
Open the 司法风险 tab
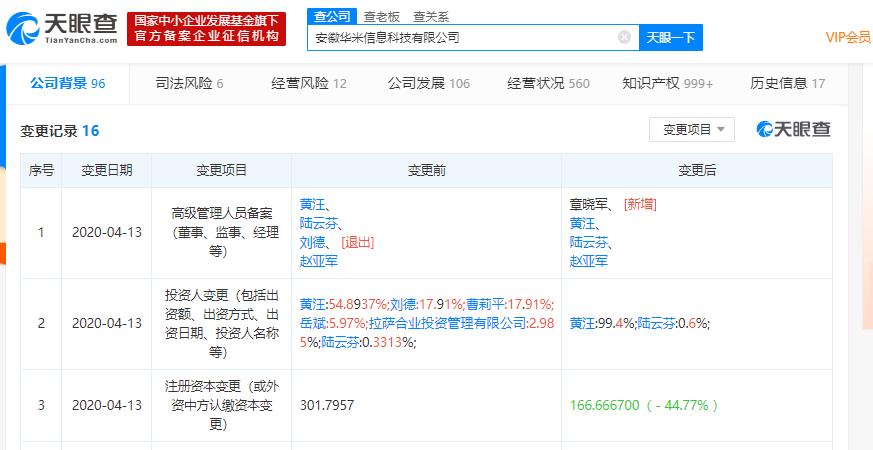point(189,83)
